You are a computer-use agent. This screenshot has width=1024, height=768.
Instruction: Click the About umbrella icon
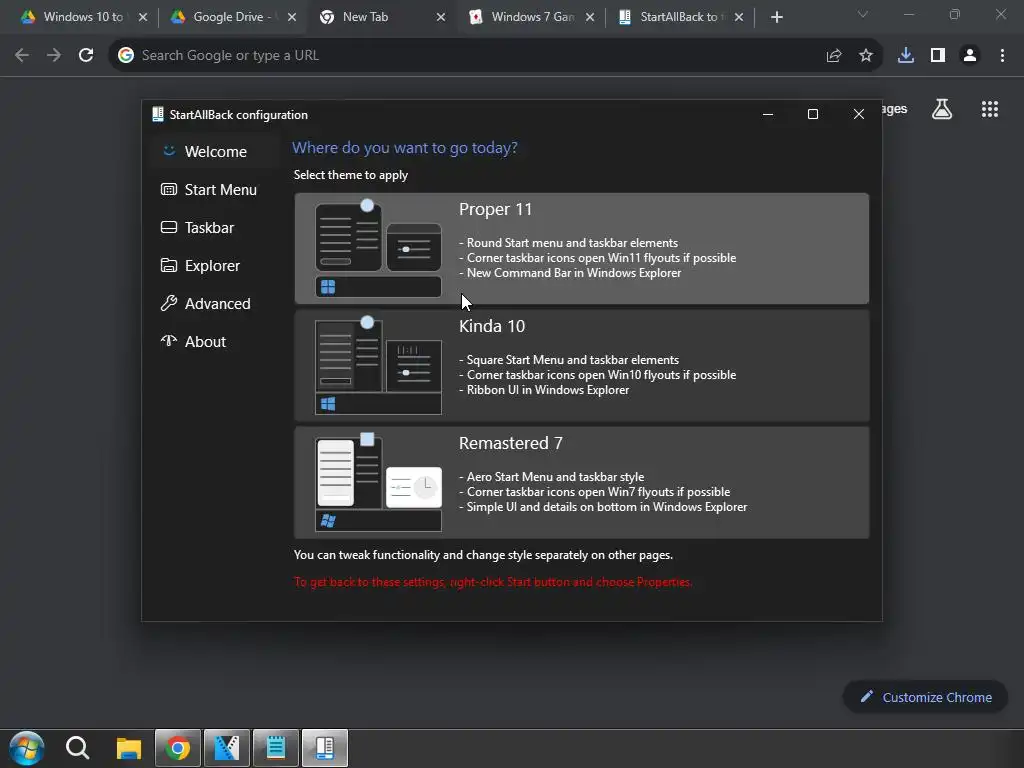(168, 340)
